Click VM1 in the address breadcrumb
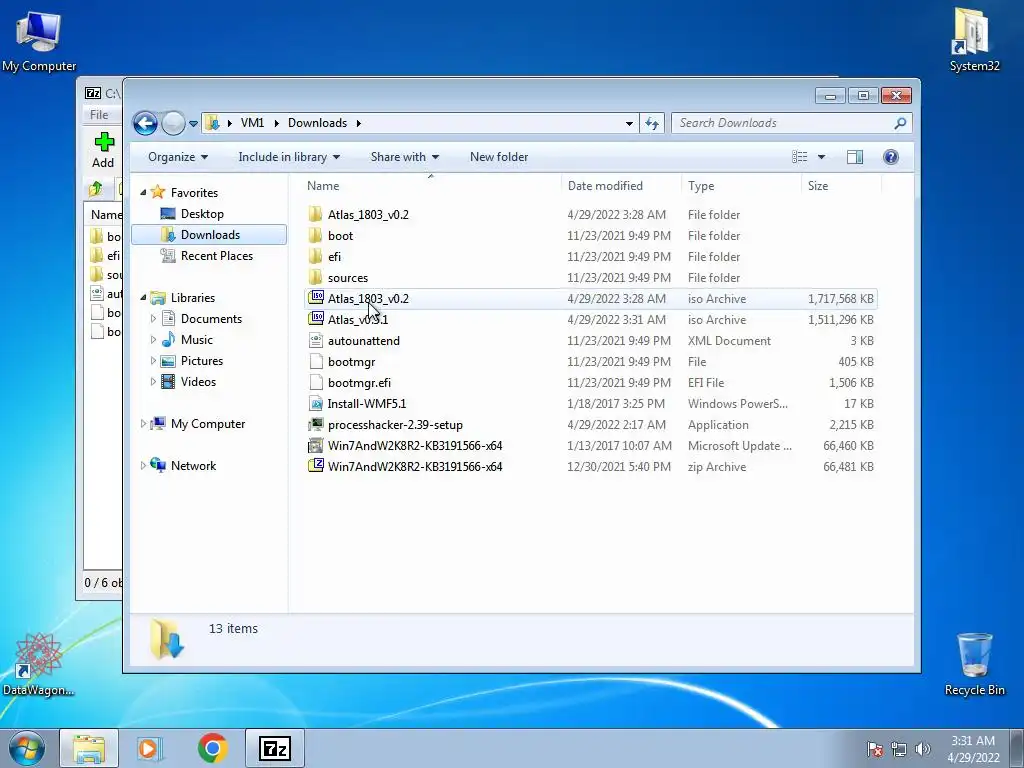 252,123
